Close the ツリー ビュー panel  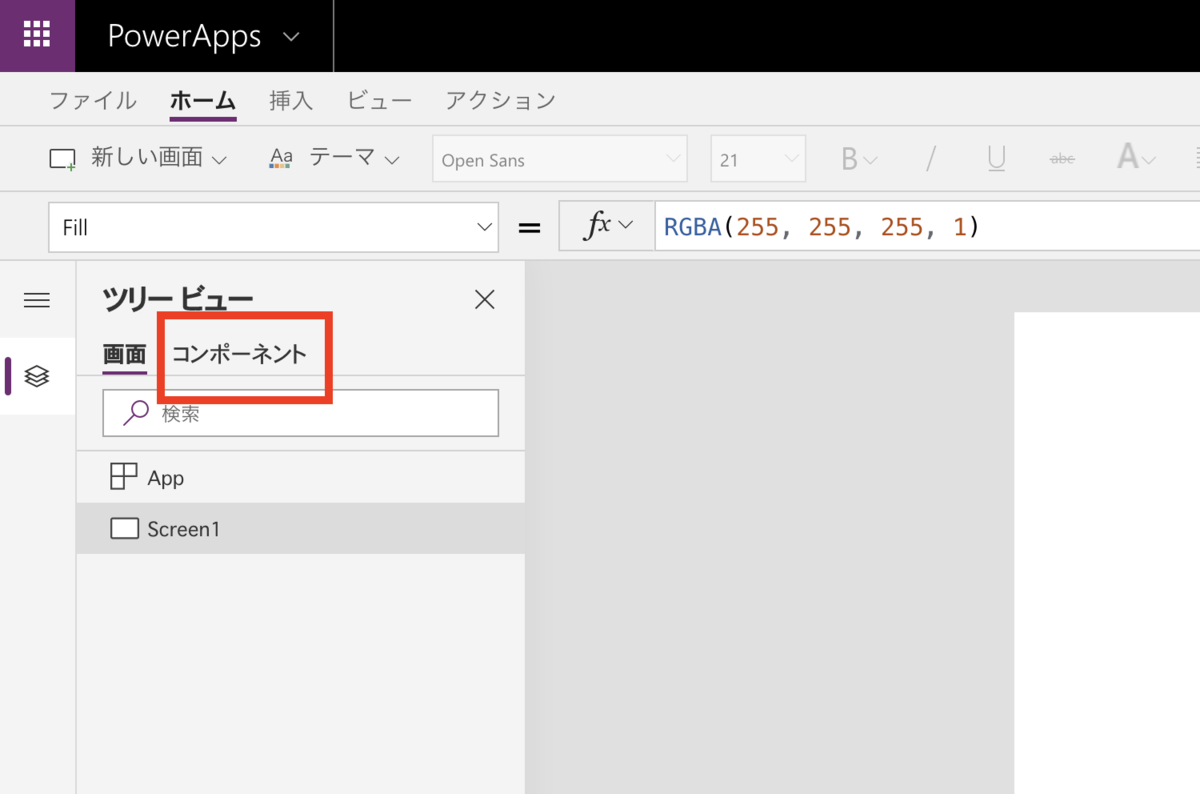485,299
